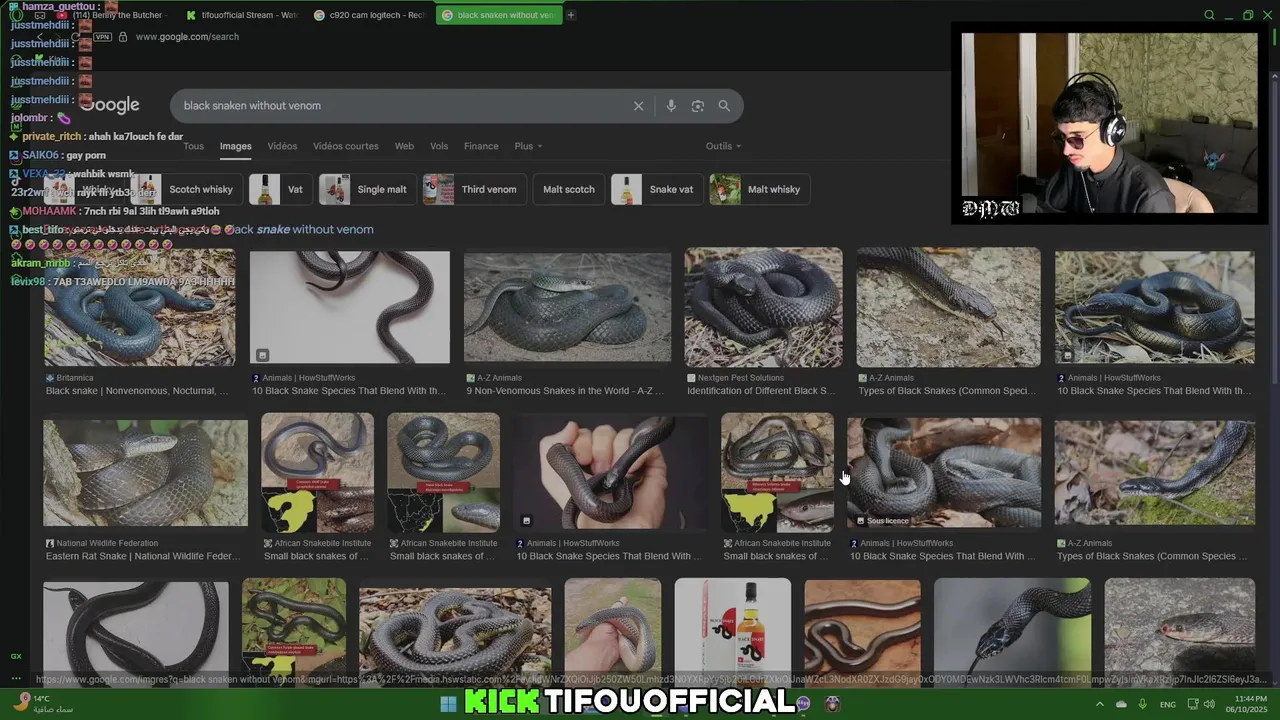Open browser search icon at top right

[x=1209, y=15]
